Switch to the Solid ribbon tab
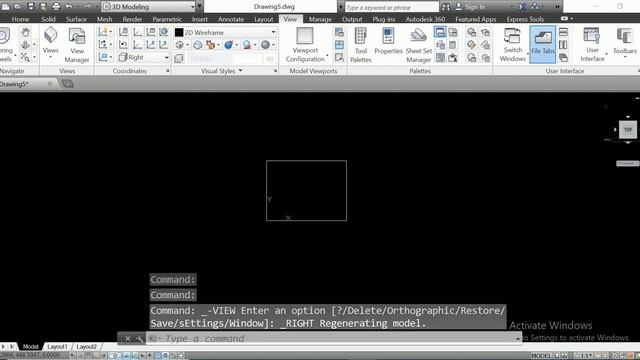The image size is (640, 360). [x=48, y=19]
